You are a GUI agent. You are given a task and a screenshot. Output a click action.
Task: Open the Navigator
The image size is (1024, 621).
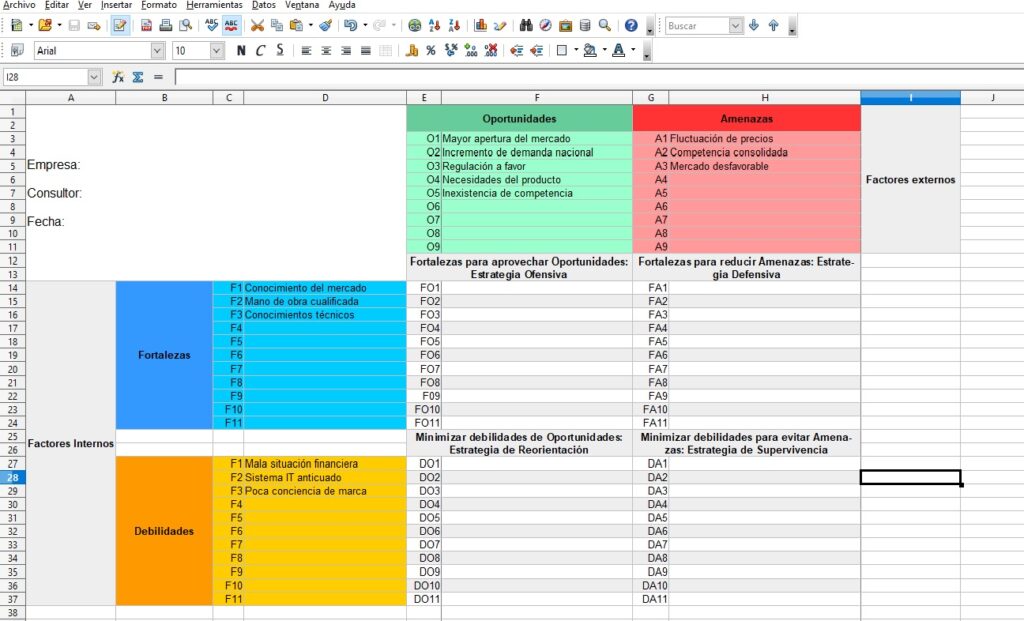[545, 25]
